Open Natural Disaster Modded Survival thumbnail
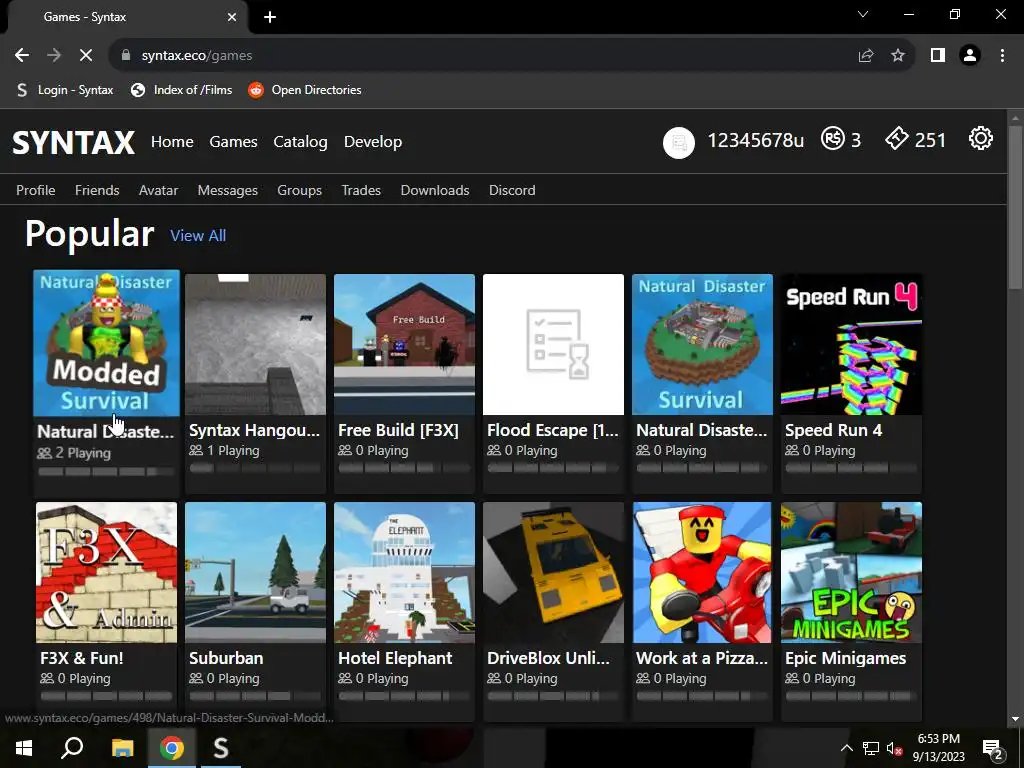The image size is (1024, 768). (x=106, y=343)
